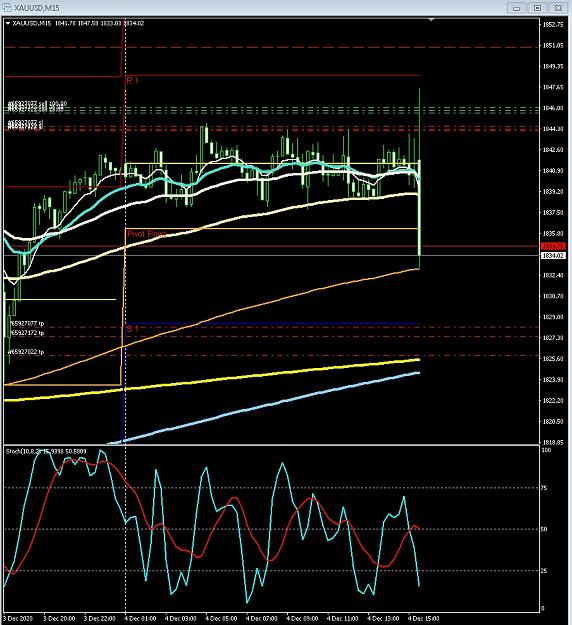Image resolution: width=572 pixels, height=625 pixels.
Task: Click the divider between chart and Stoch subwindow
Action: point(271,445)
